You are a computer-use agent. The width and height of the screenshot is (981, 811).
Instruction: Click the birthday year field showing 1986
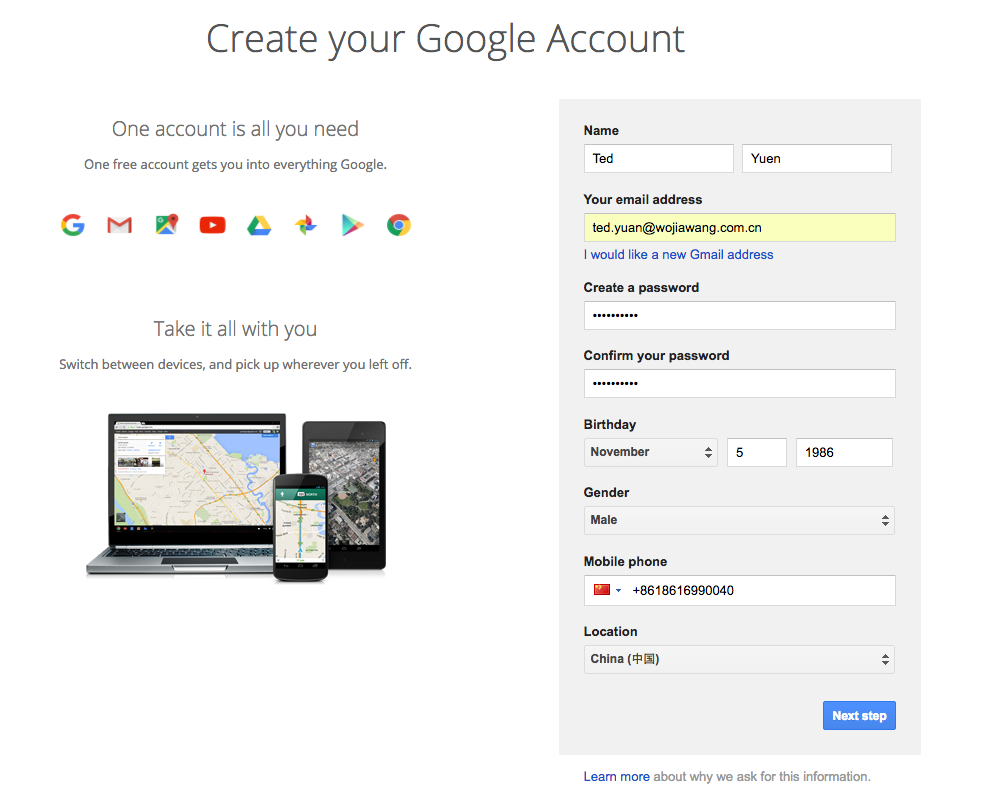coord(844,452)
